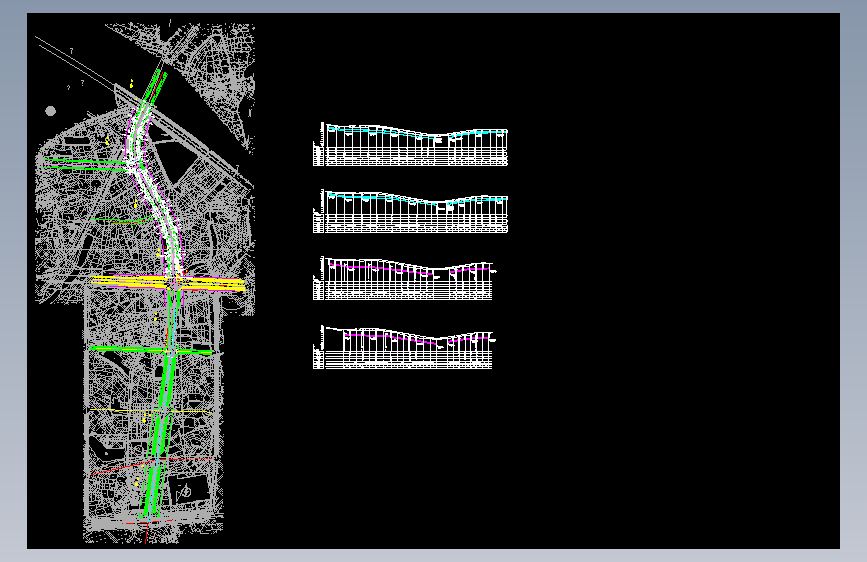Image resolution: width=867 pixels, height=562 pixels.
Task: Click the stadium symbol near map bottom
Action: coord(185,491)
